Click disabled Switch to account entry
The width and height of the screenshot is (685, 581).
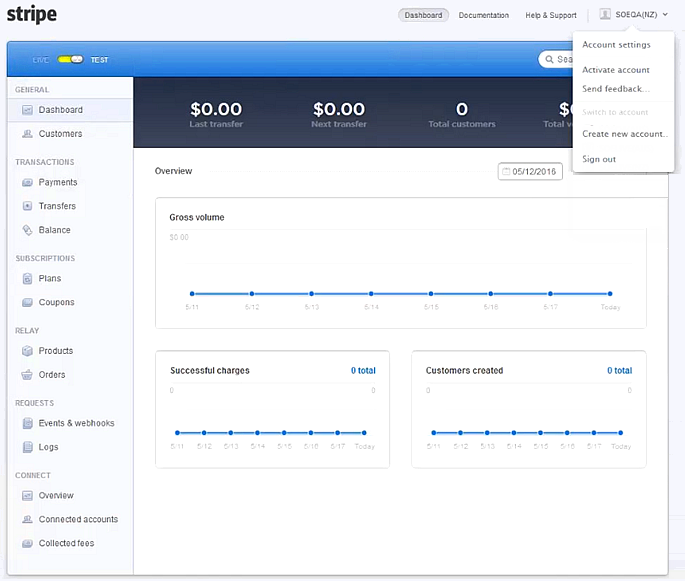pyautogui.click(x=615, y=112)
